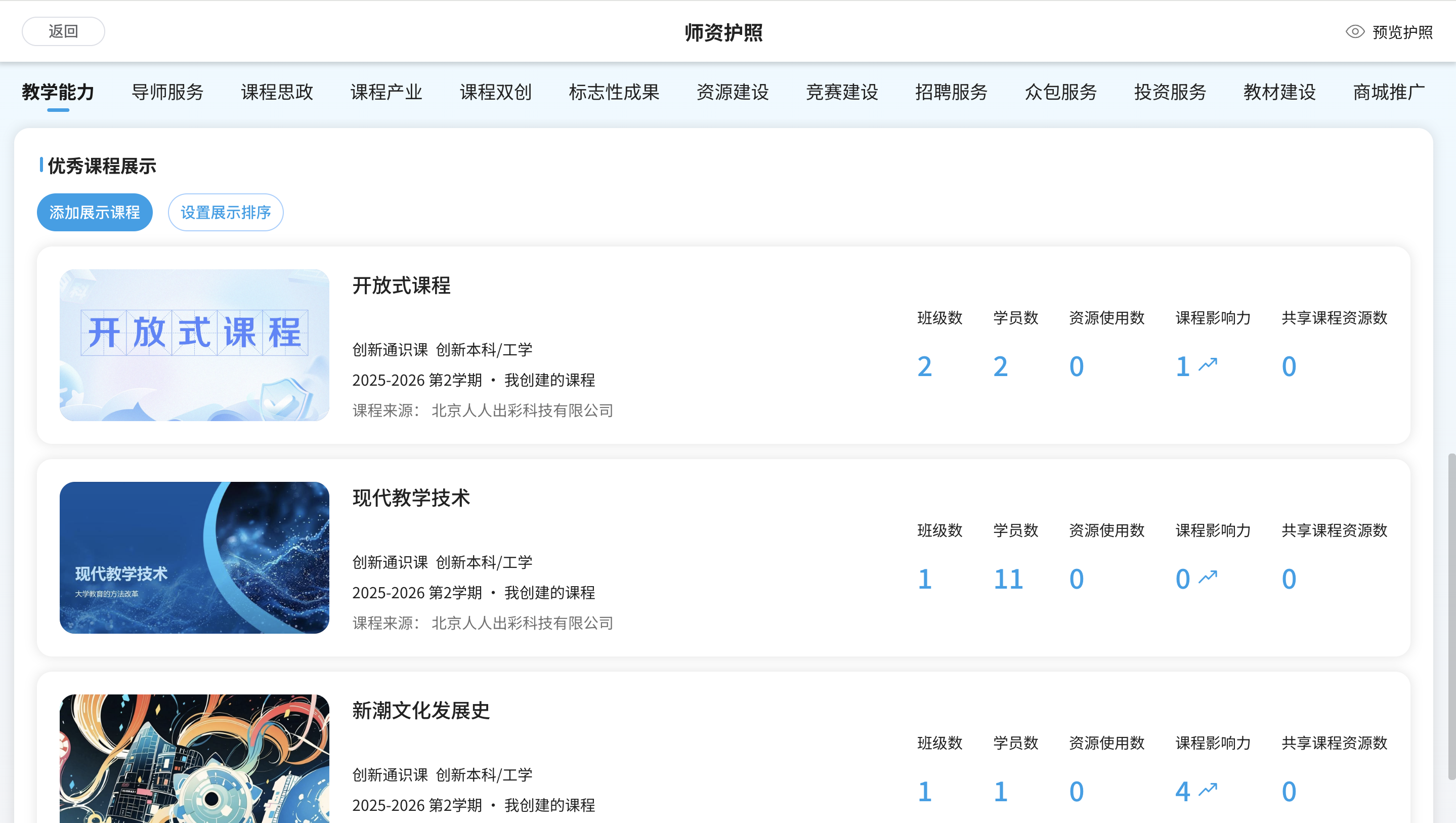Select the 教学能力 tab
The width and height of the screenshot is (1456, 823).
pos(58,92)
